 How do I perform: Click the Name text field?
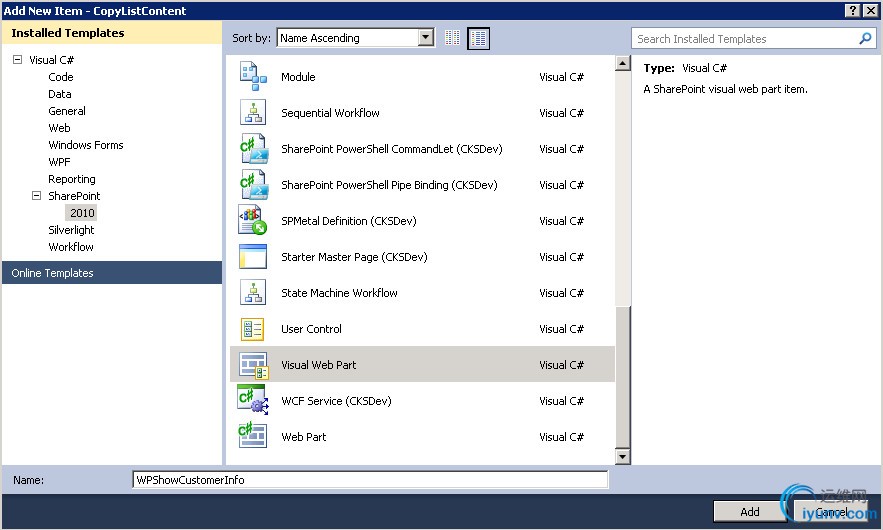point(370,480)
